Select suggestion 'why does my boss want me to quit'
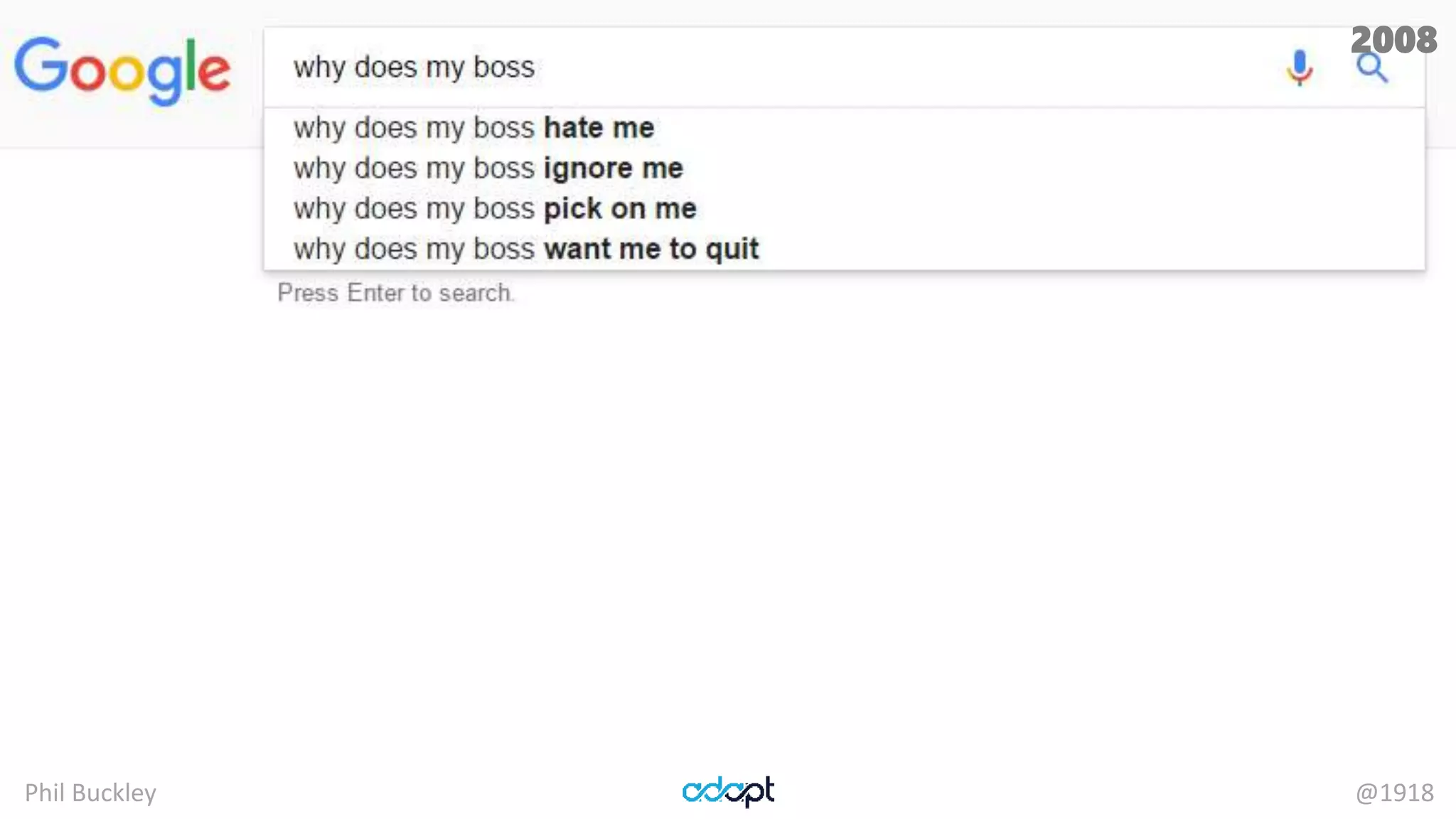The height and width of the screenshot is (819, 1456). click(x=526, y=250)
